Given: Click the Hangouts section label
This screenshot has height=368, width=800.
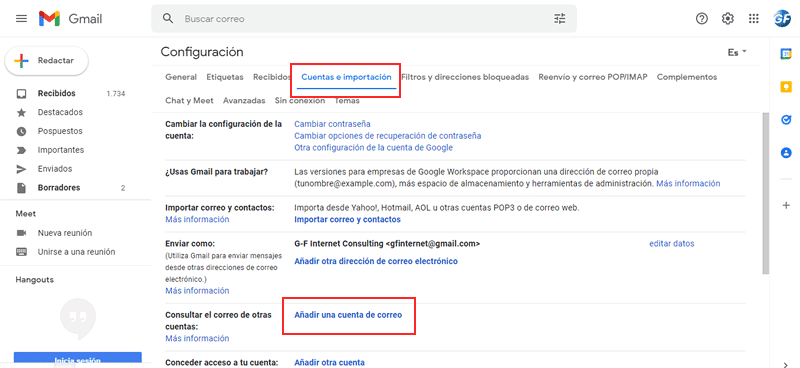Looking at the screenshot, I should pyautogui.click(x=34, y=280).
